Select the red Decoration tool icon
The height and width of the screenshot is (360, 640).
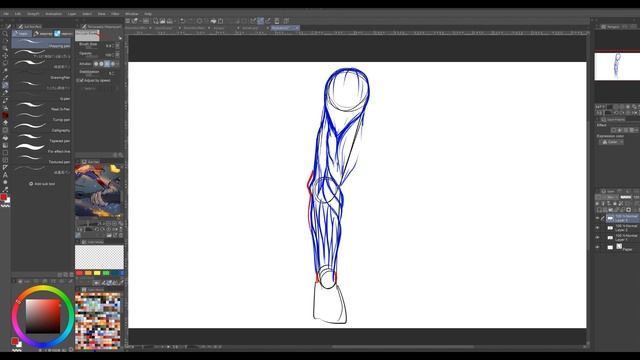pos(5,116)
